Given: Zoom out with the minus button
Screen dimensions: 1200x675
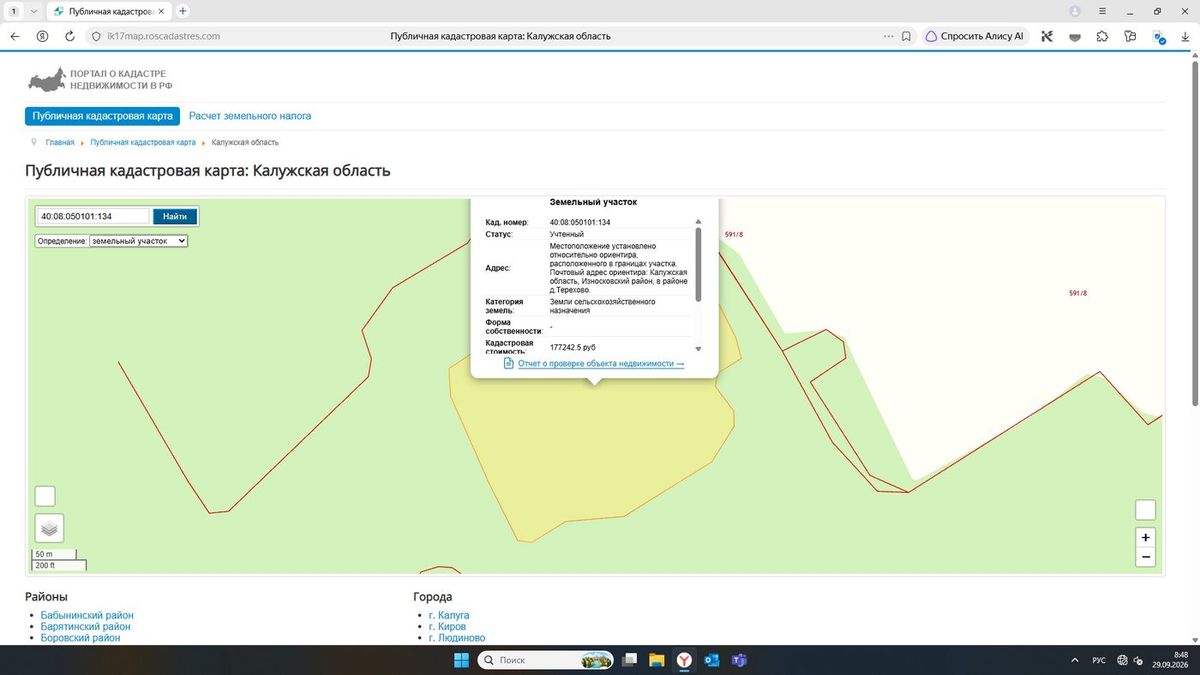Looking at the screenshot, I should point(1146,557).
